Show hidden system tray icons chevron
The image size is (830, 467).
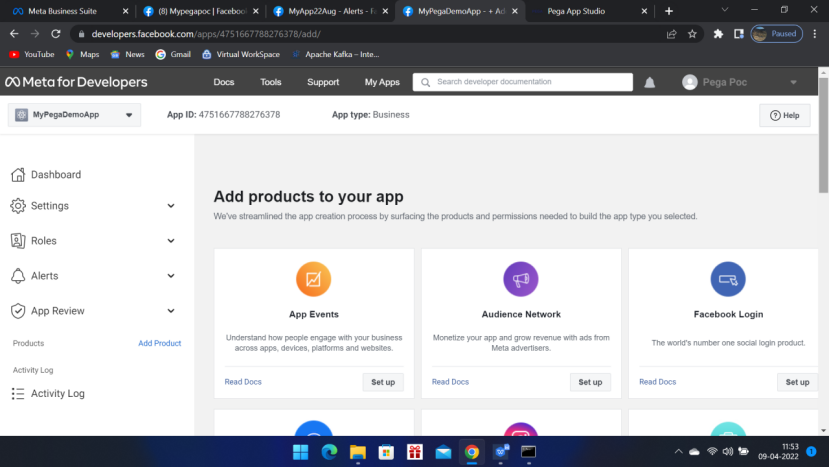pos(678,452)
